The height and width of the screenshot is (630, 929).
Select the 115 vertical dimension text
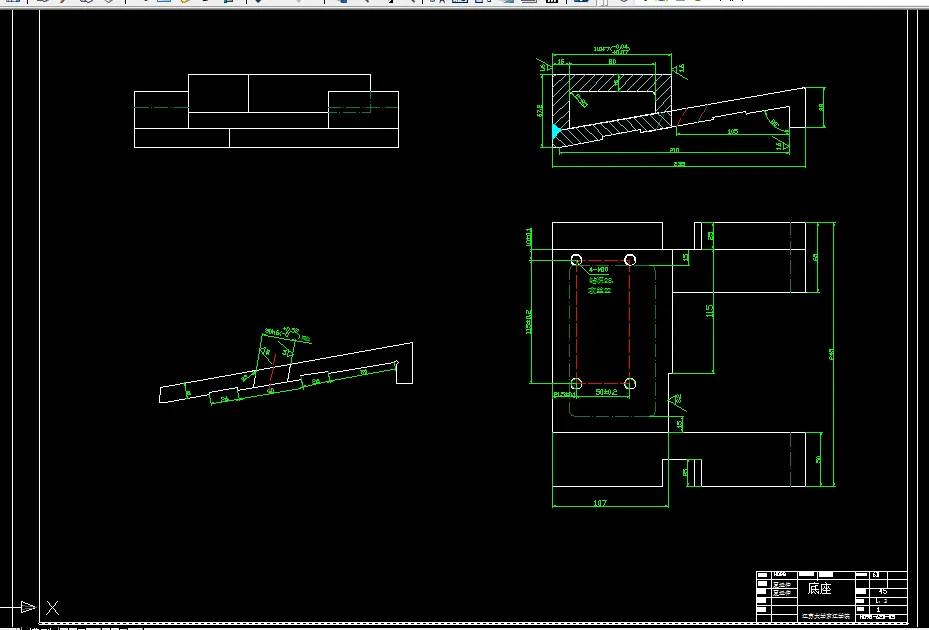tap(709, 311)
